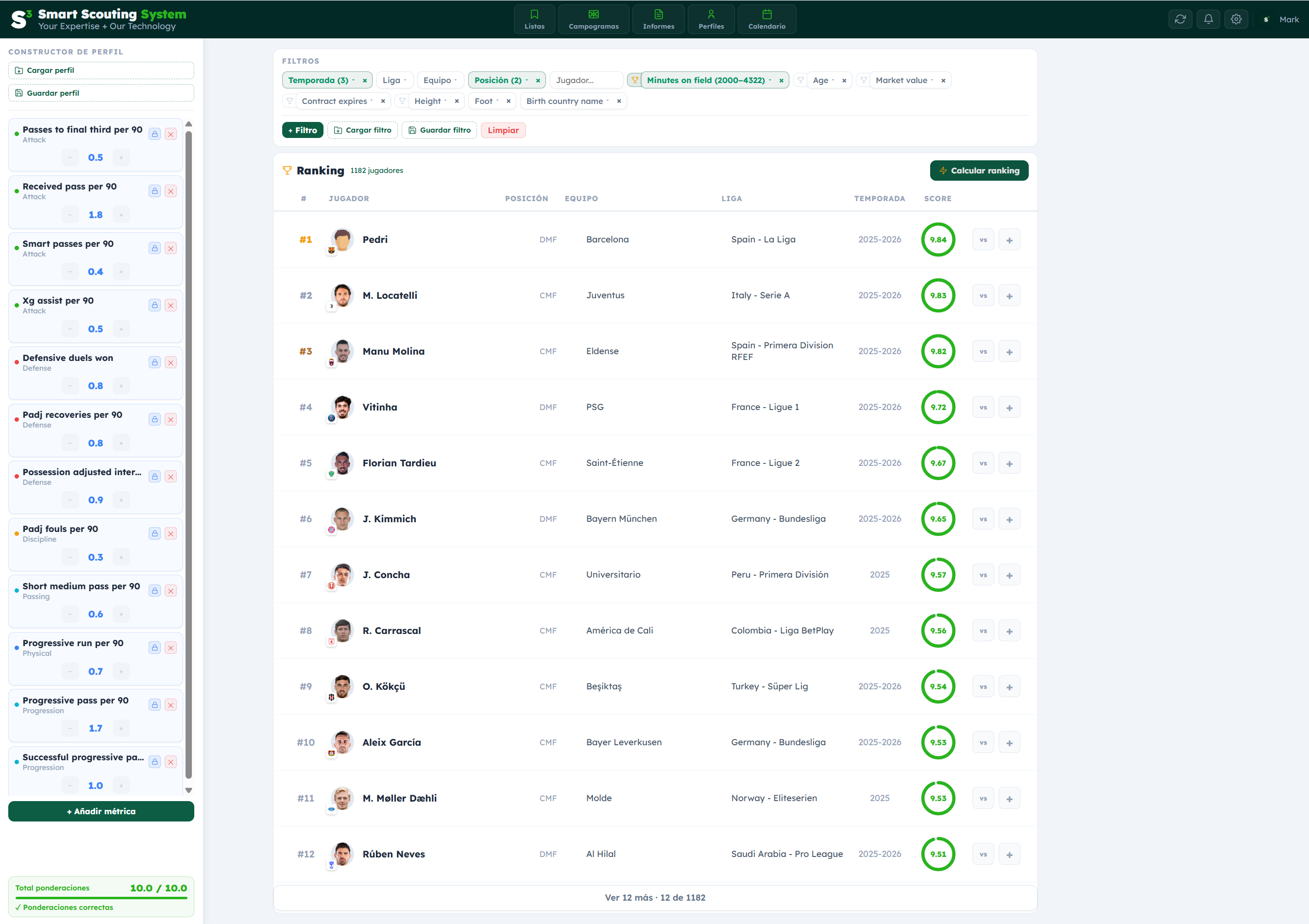Delete the Padj recoveries per 90 metric

point(170,419)
